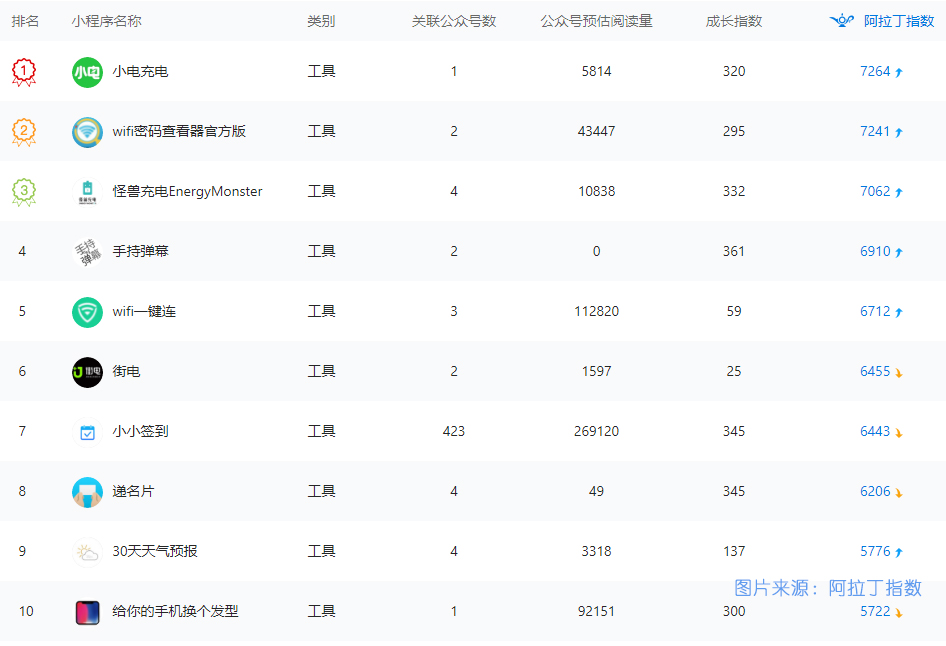946x646 pixels.
Task: Click the index value 6910
Action: pyautogui.click(x=875, y=251)
